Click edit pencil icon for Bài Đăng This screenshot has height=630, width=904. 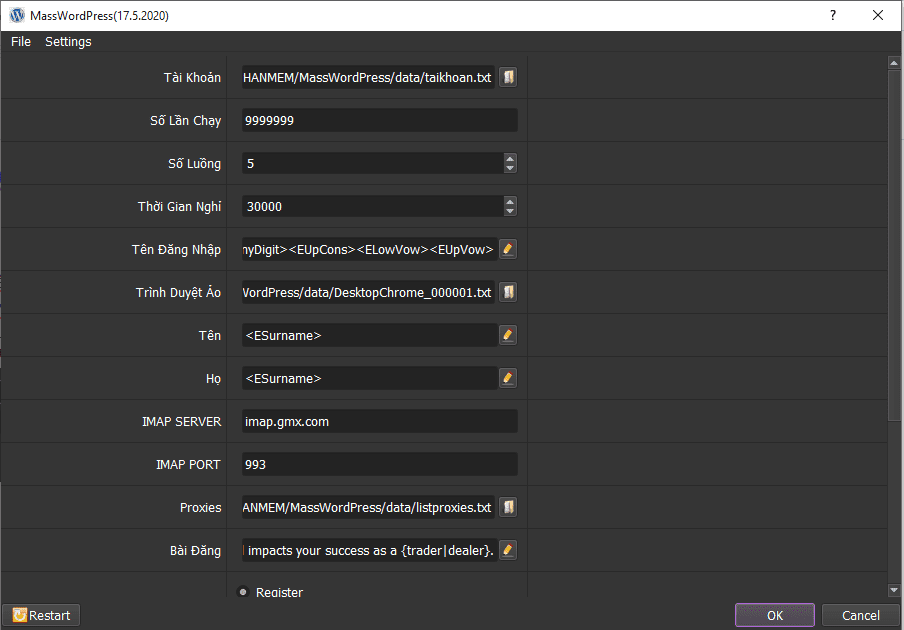(x=508, y=550)
